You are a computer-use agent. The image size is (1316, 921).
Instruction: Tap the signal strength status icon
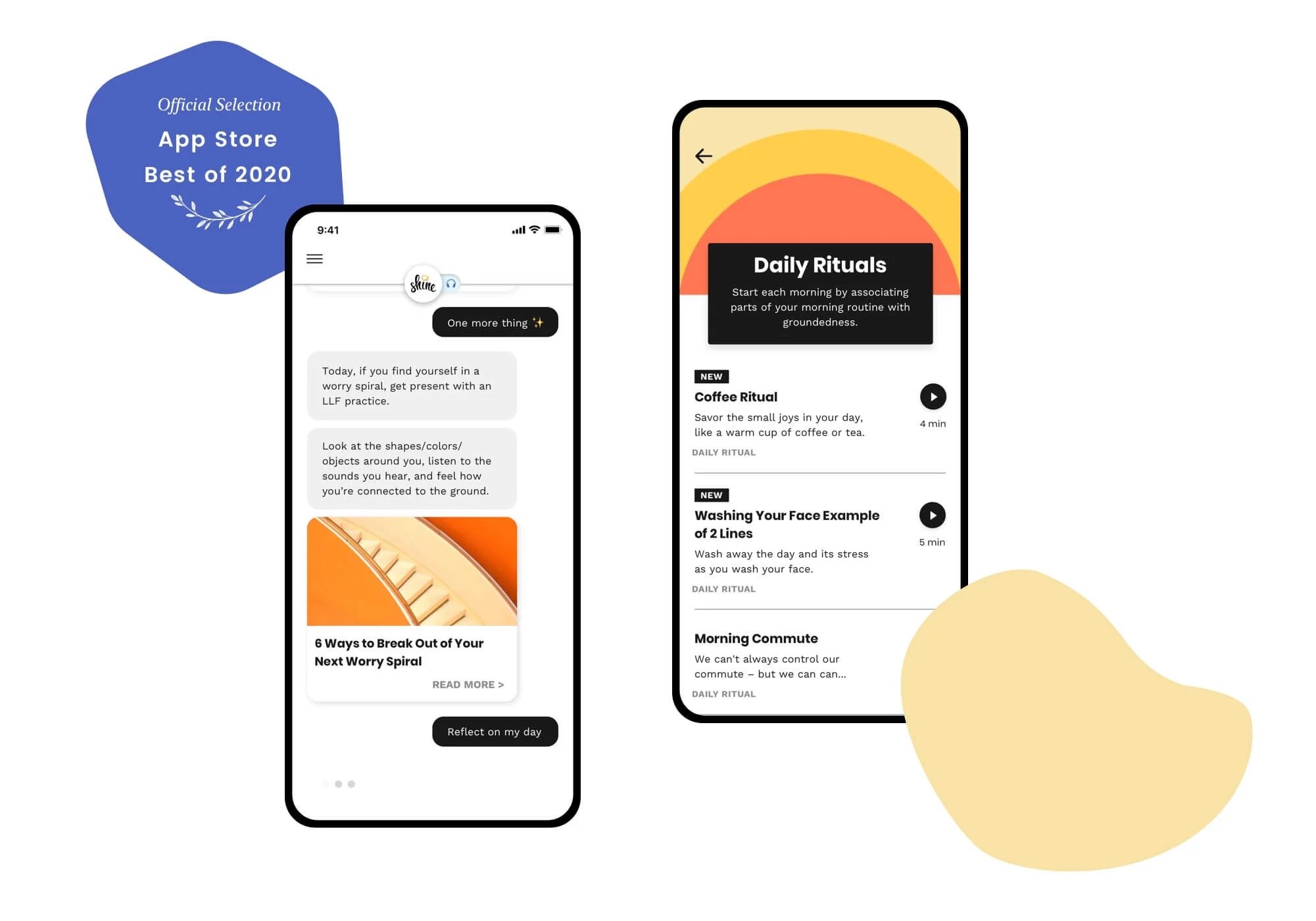(x=507, y=229)
